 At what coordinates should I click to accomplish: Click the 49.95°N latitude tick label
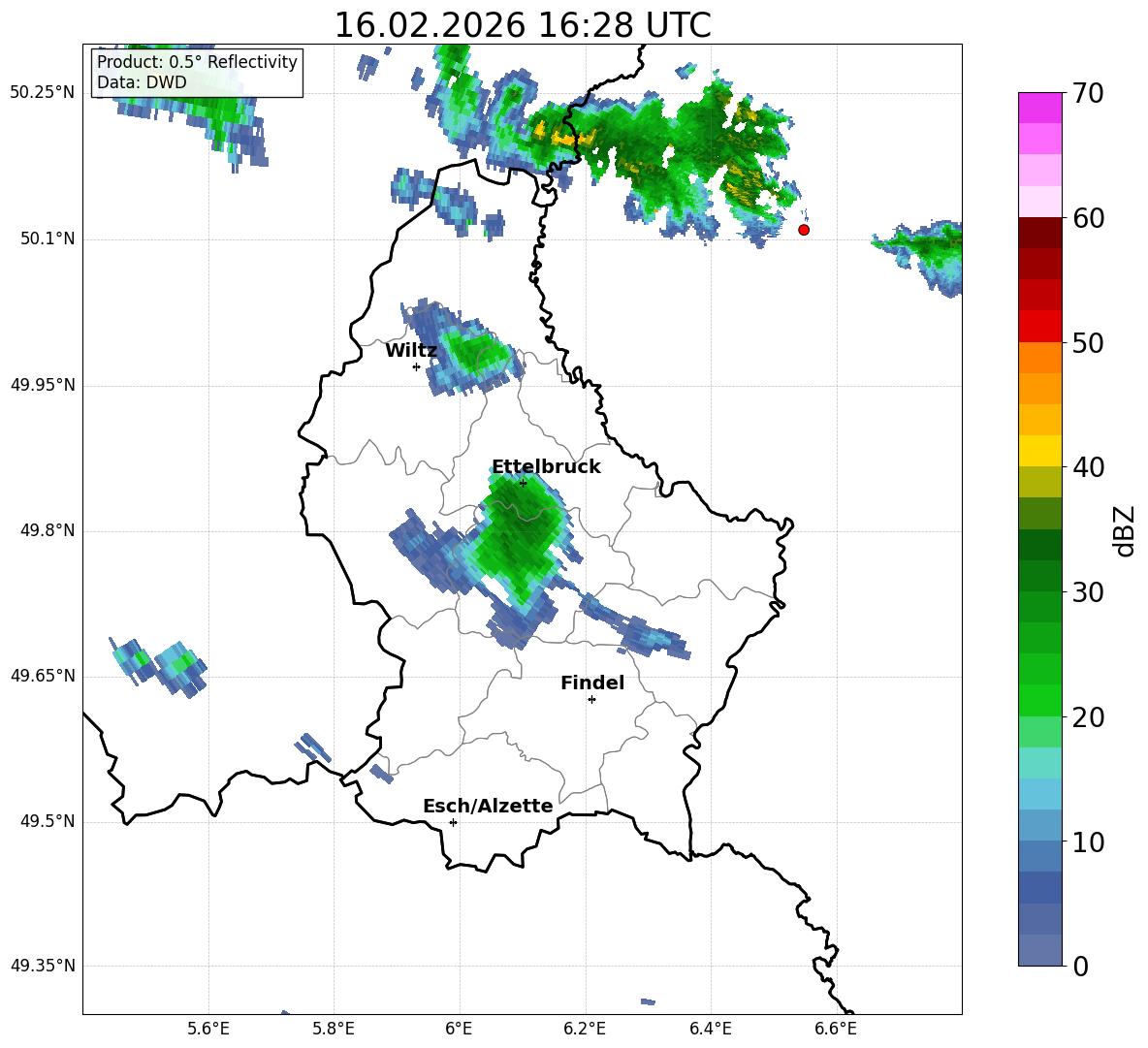[x=43, y=385]
